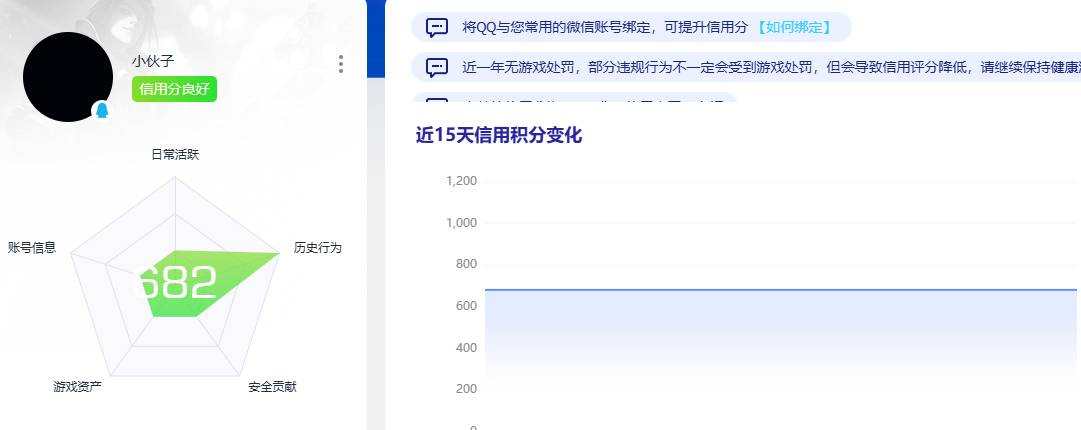1081x430 pixels.
Task: Click the blue credit score trend line
Action: [x=780, y=290]
